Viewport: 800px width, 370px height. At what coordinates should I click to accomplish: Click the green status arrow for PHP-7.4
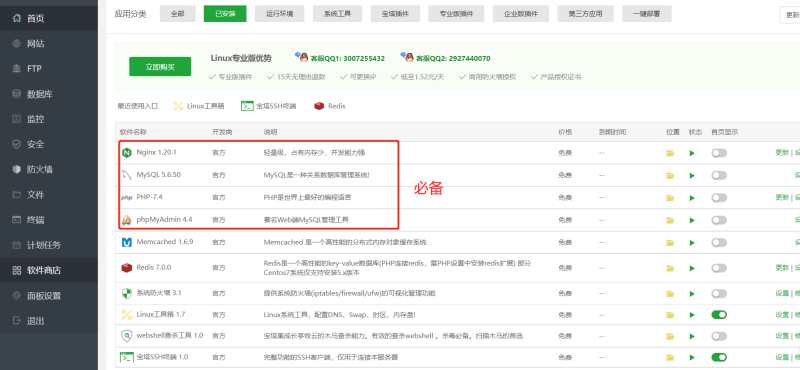click(x=692, y=198)
